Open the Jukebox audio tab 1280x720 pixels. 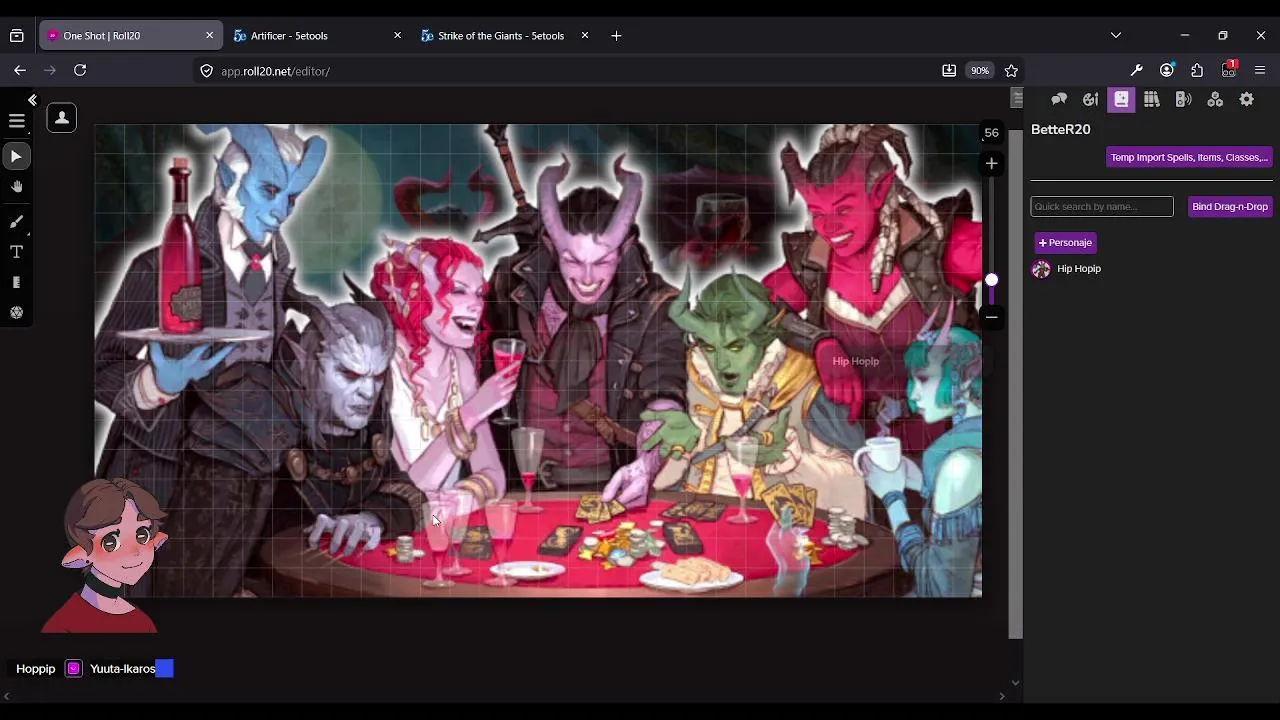(1184, 99)
